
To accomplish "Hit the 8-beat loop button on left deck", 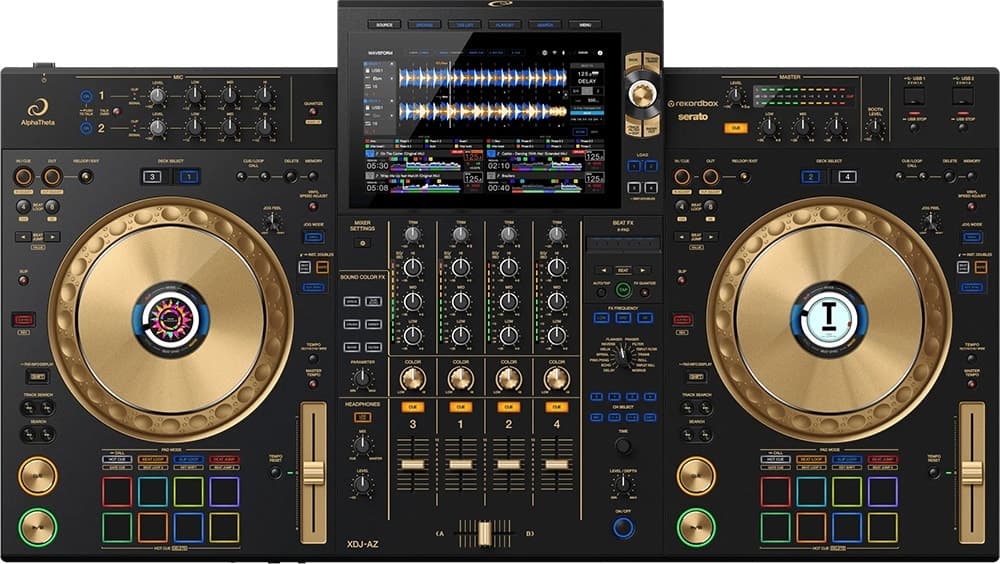I will coord(52,206).
